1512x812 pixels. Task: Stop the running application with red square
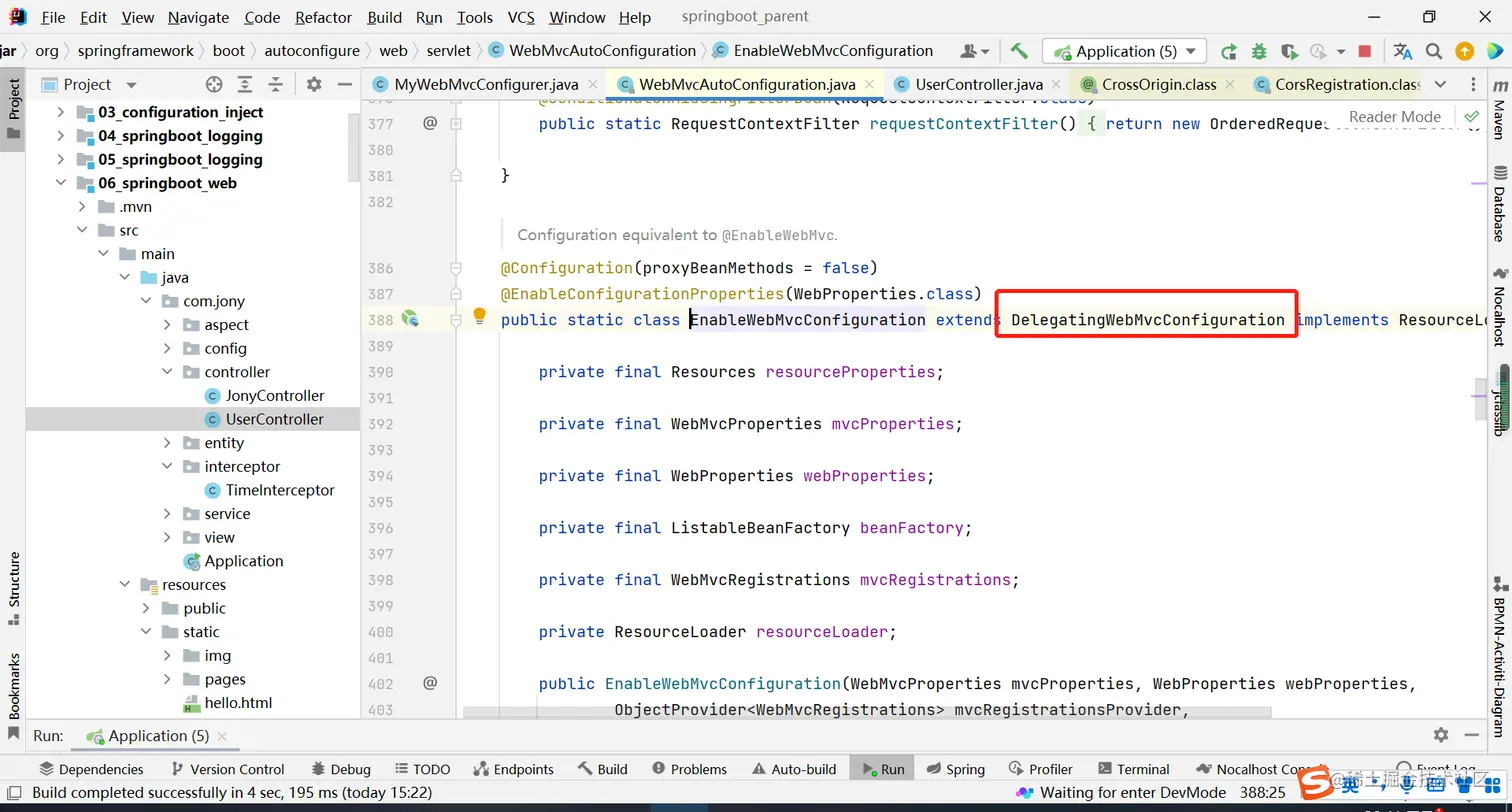[x=1365, y=51]
